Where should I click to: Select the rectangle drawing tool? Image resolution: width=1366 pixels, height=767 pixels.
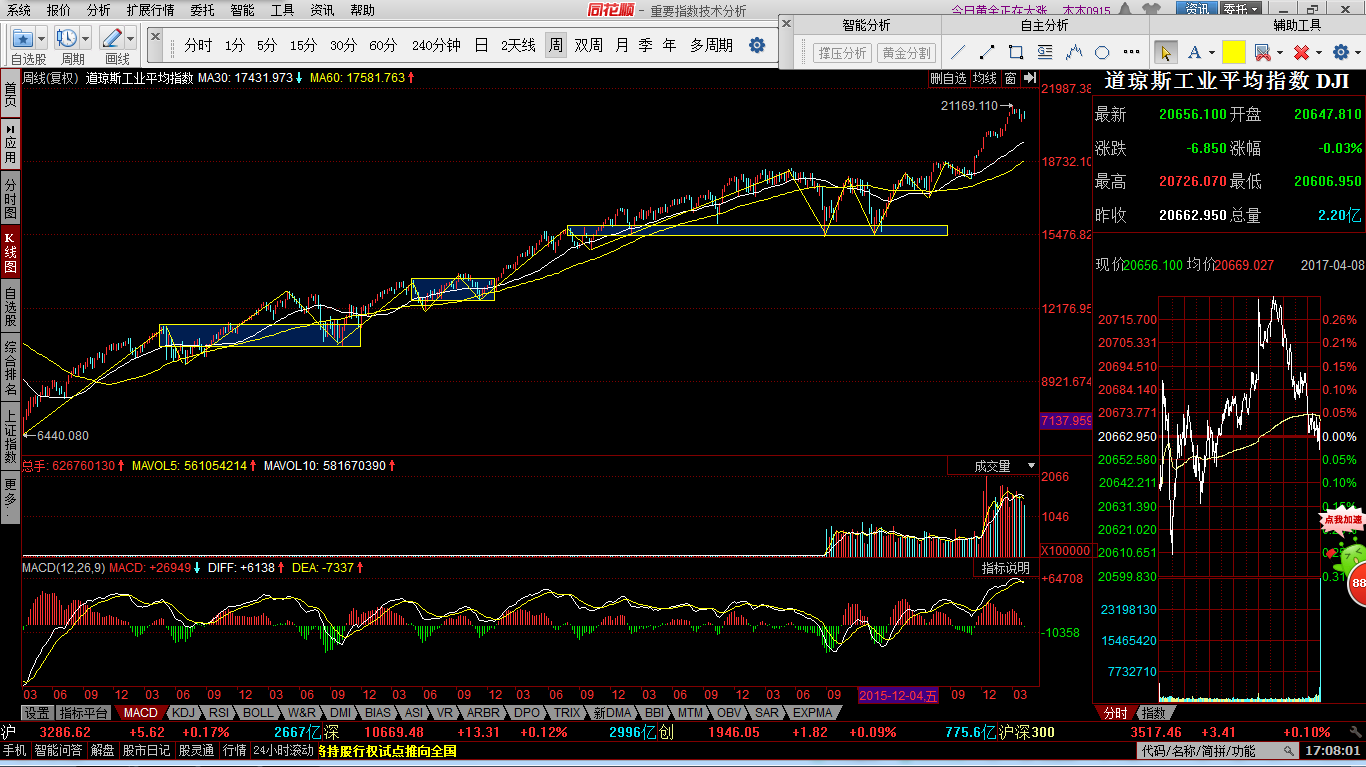click(x=1016, y=52)
